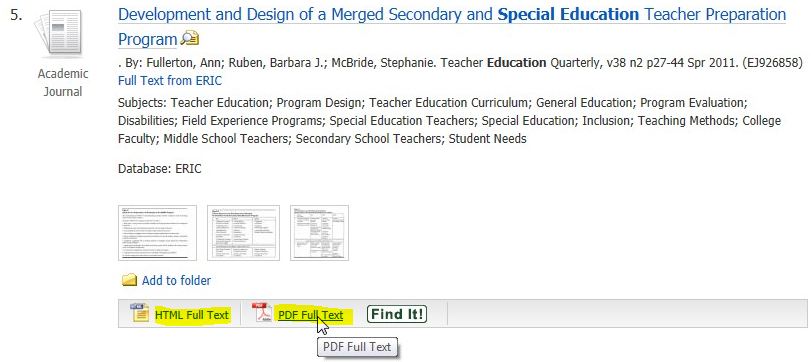This screenshot has height=362, width=811.
Task: Click the red PDF Adobe icon
Action: pos(262,313)
